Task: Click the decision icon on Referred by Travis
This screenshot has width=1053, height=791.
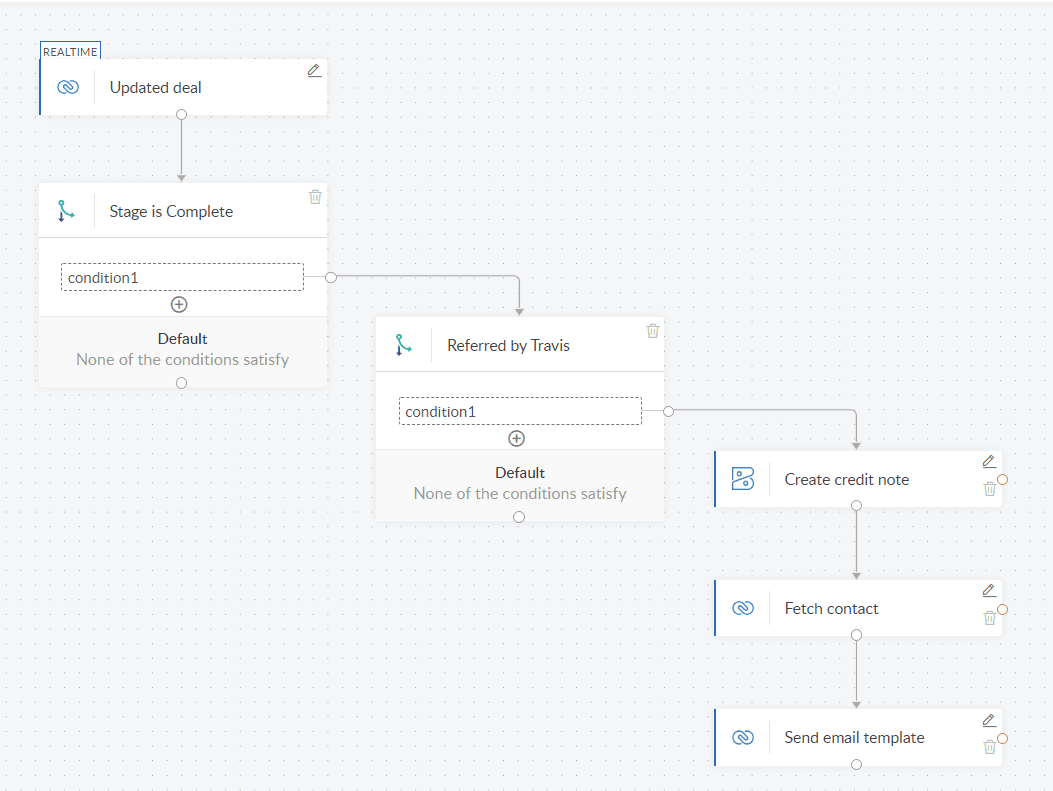Action: (403, 344)
